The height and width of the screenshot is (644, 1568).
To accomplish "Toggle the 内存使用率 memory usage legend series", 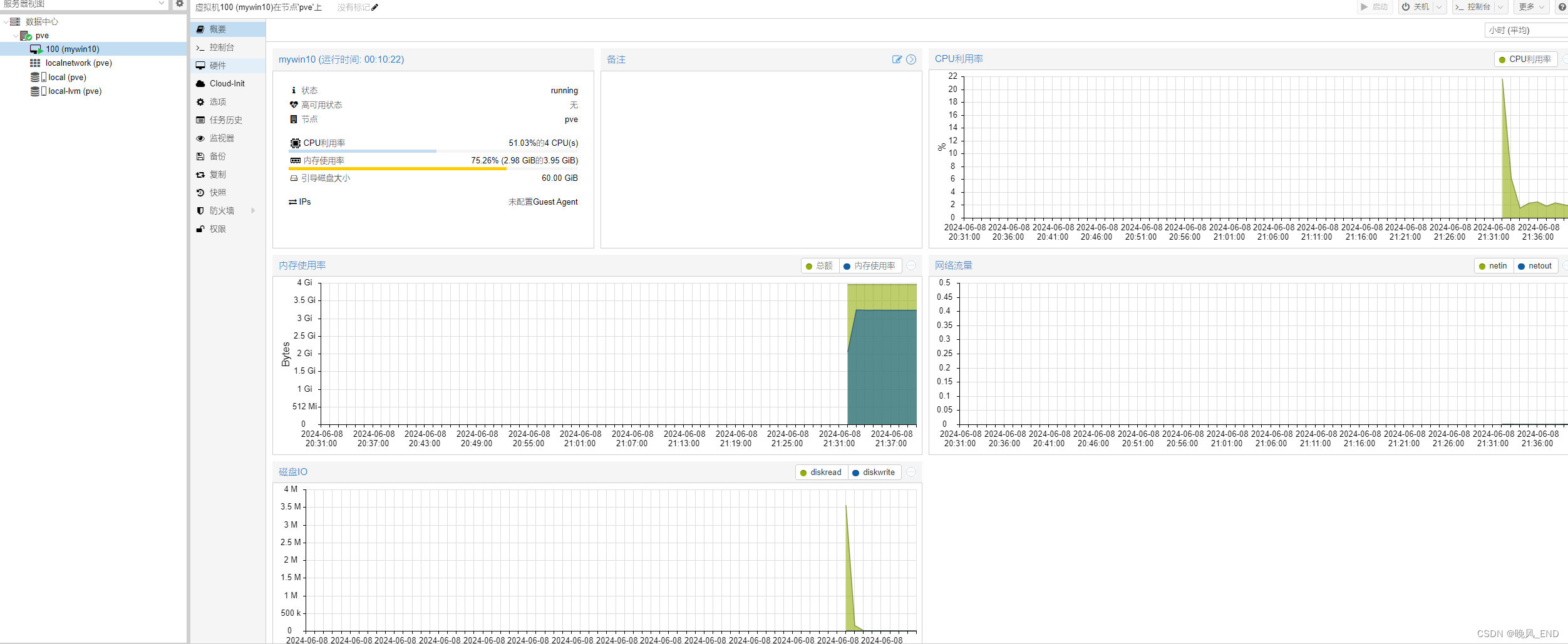I will point(870,266).
